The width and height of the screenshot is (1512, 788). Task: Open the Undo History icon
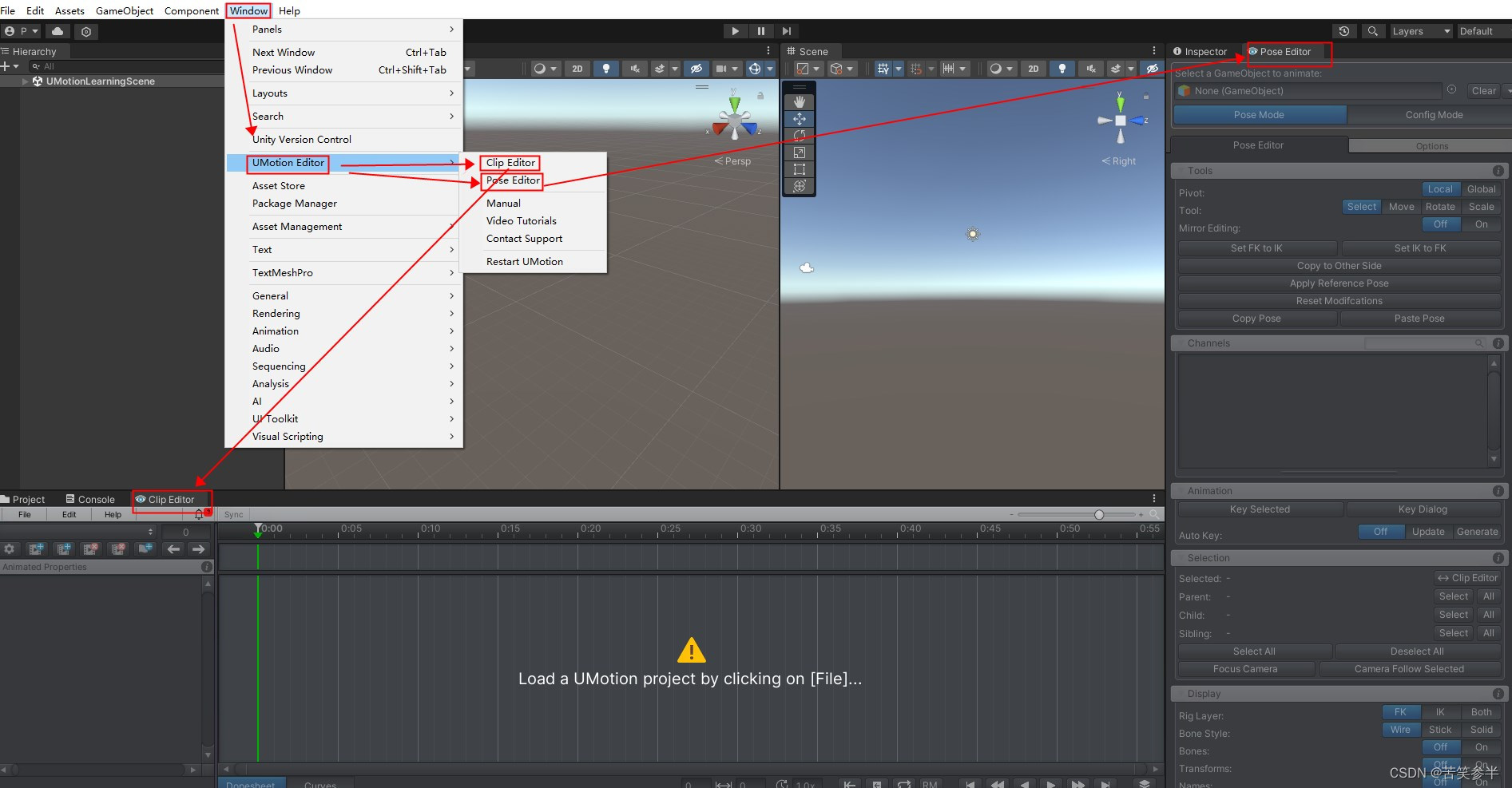click(x=1344, y=31)
